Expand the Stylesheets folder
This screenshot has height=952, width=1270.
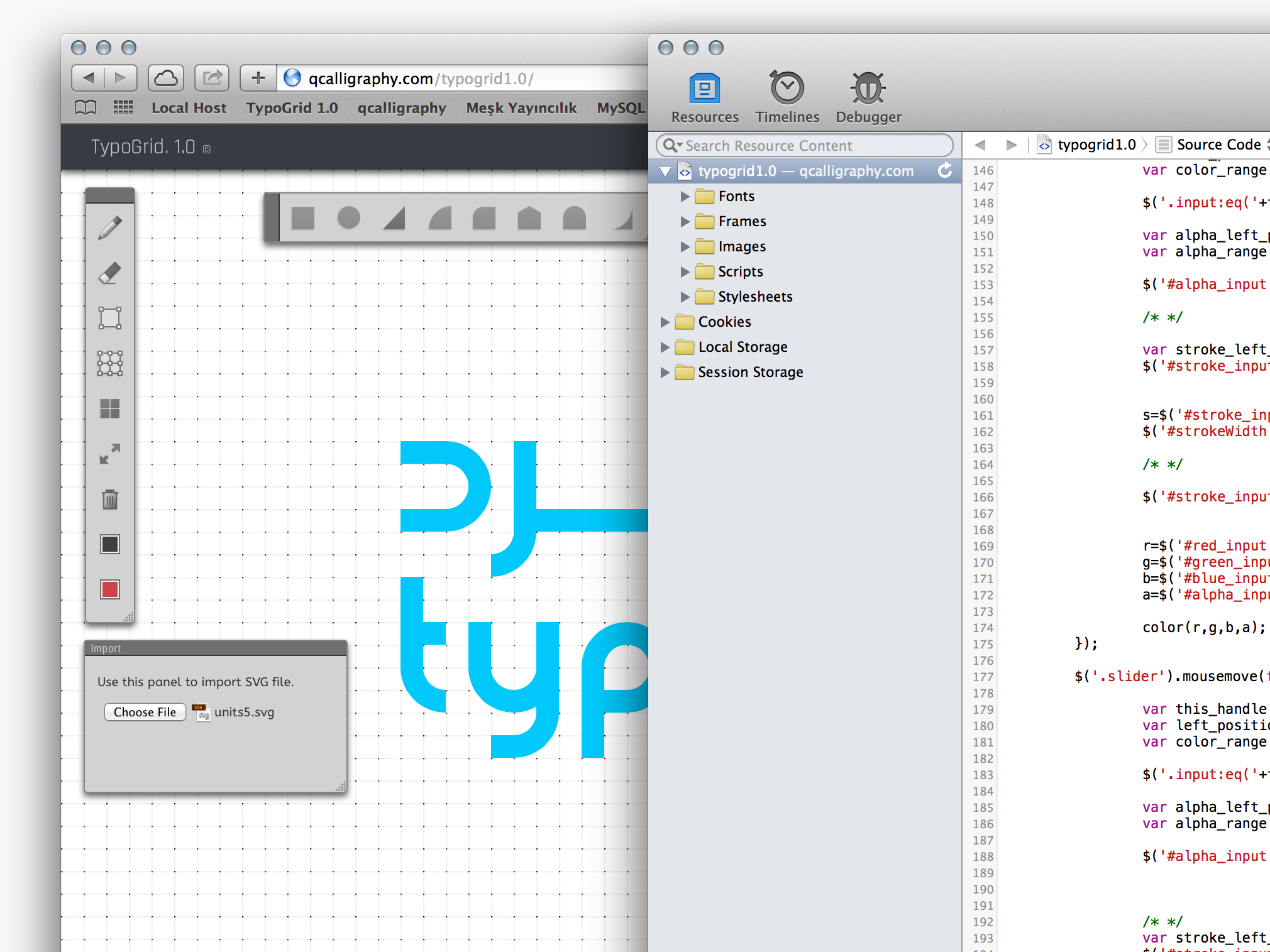tap(685, 297)
